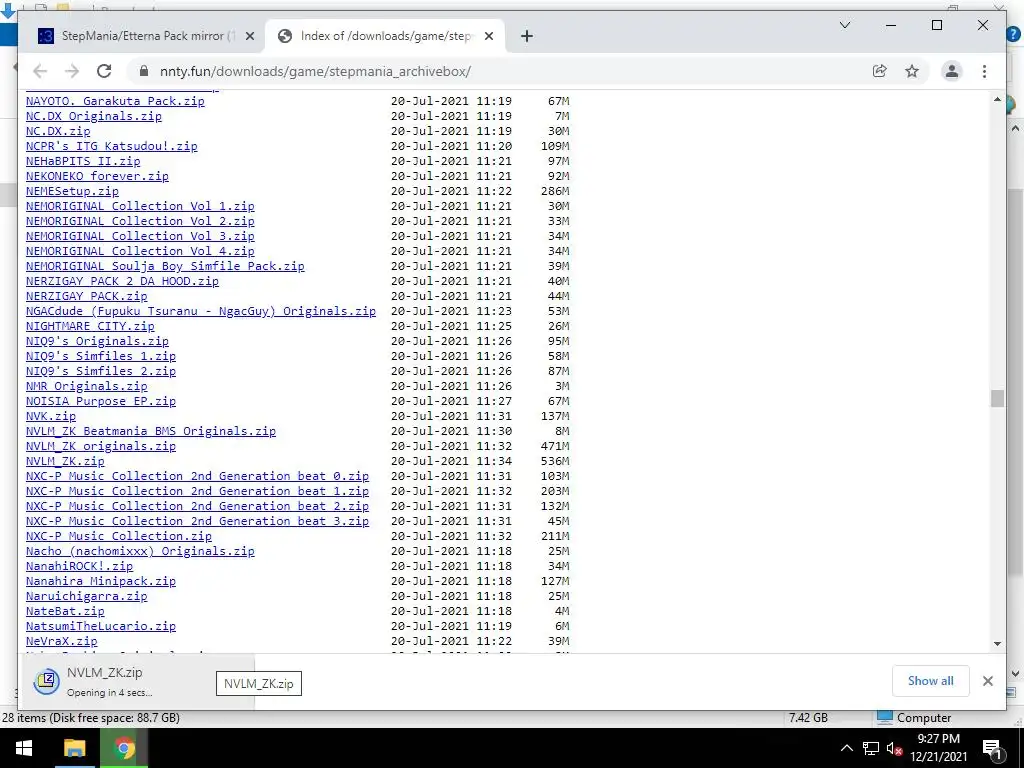The height and width of the screenshot is (768, 1024).
Task: Bookmark this page with the star icon
Action: (912, 71)
